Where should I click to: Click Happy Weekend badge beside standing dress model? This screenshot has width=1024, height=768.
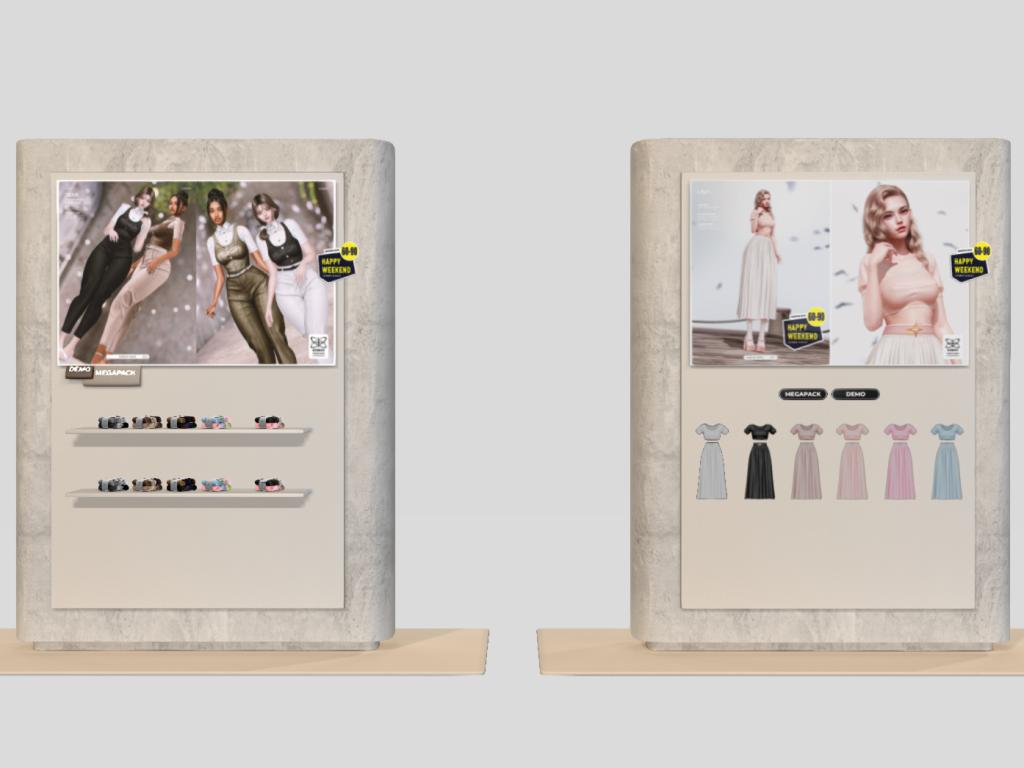click(x=804, y=329)
